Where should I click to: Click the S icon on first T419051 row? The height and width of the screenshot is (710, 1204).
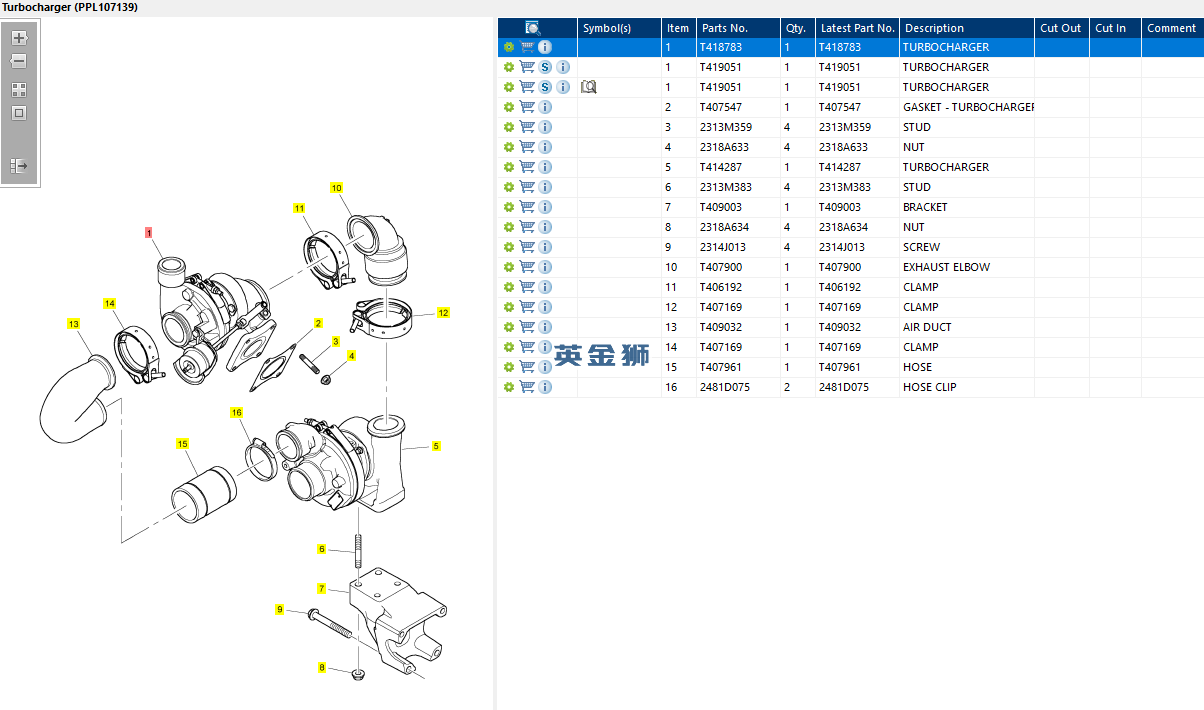tap(545, 67)
